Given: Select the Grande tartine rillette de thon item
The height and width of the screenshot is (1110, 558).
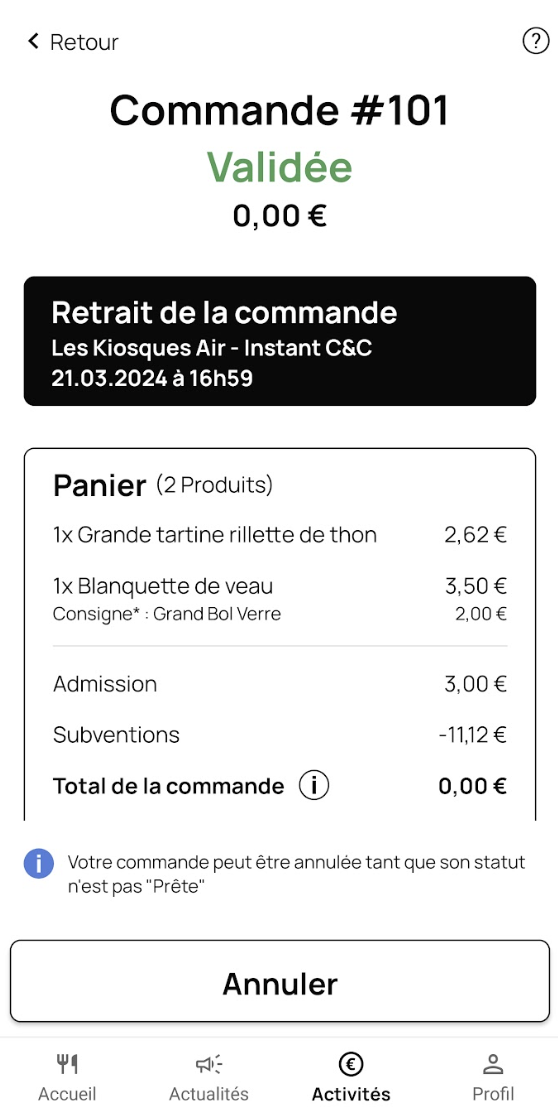Looking at the screenshot, I should coord(280,535).
